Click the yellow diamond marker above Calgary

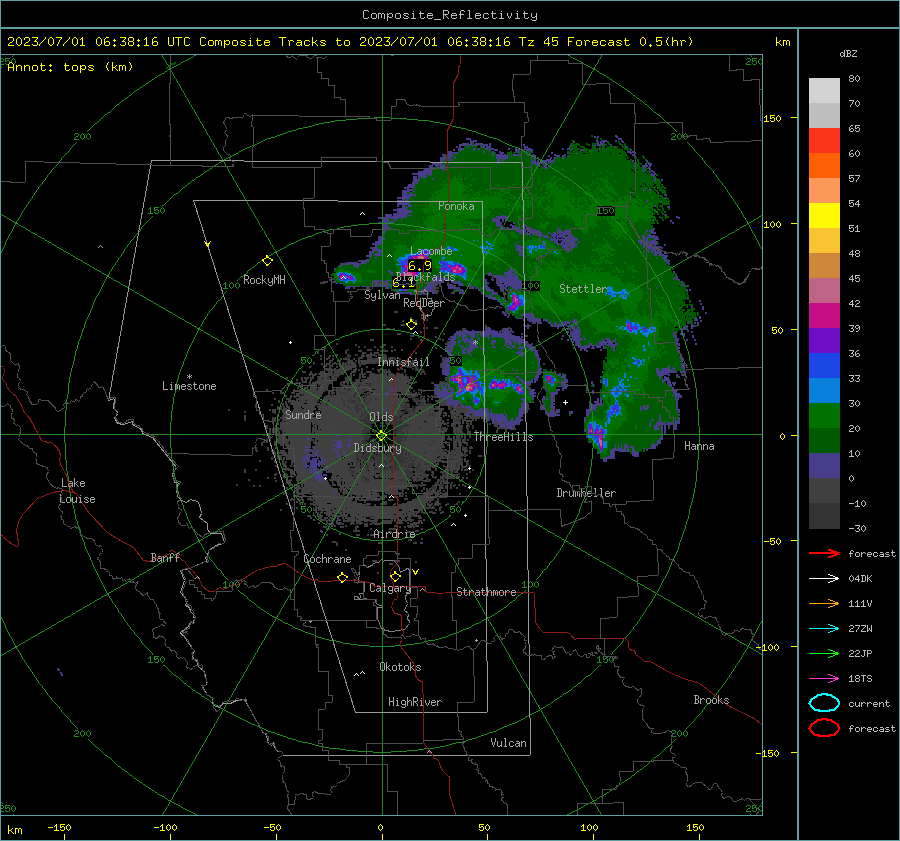coord(395,576)
